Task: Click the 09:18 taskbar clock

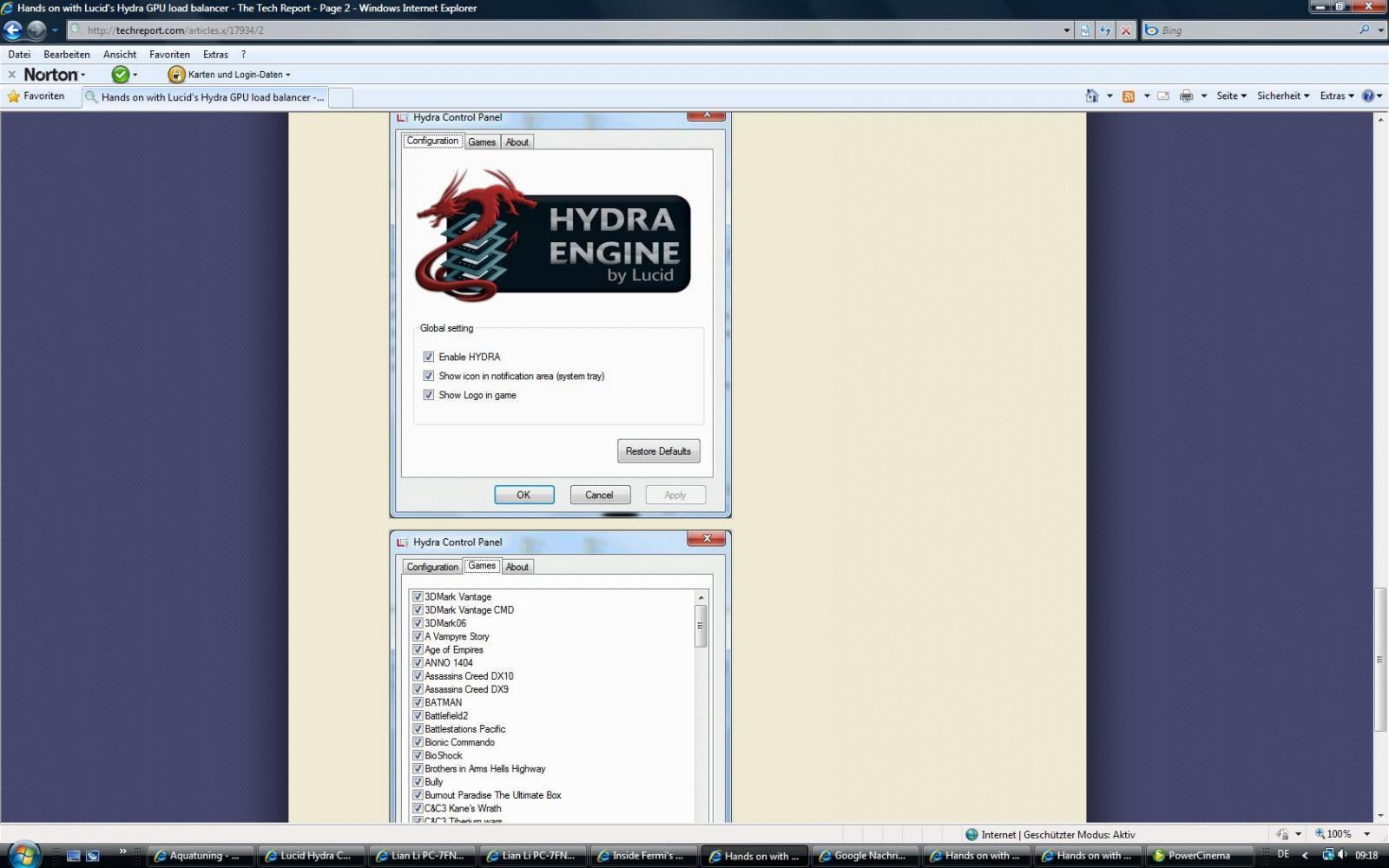Action: click(1366, 855)
